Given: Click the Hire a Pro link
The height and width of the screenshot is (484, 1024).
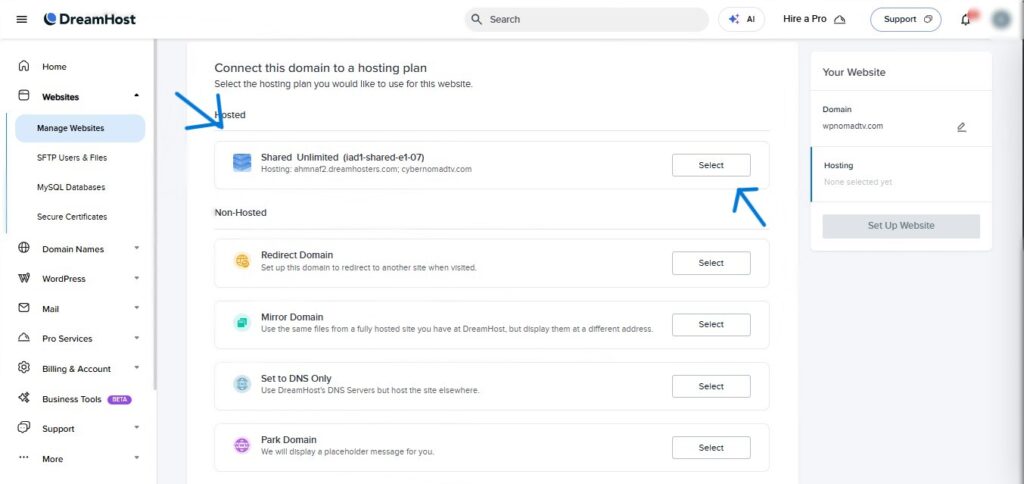Looking at the screenshot, I should click(814, 20).
